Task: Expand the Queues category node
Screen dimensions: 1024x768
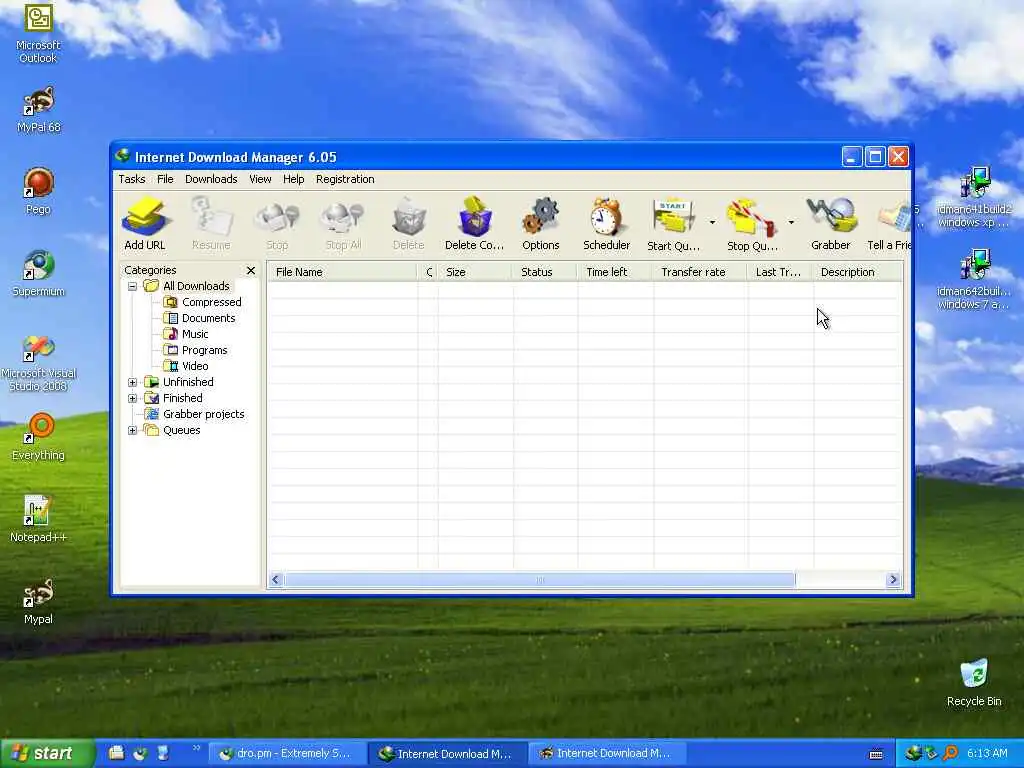Action: pyautogui.click(x=133, y=430)
